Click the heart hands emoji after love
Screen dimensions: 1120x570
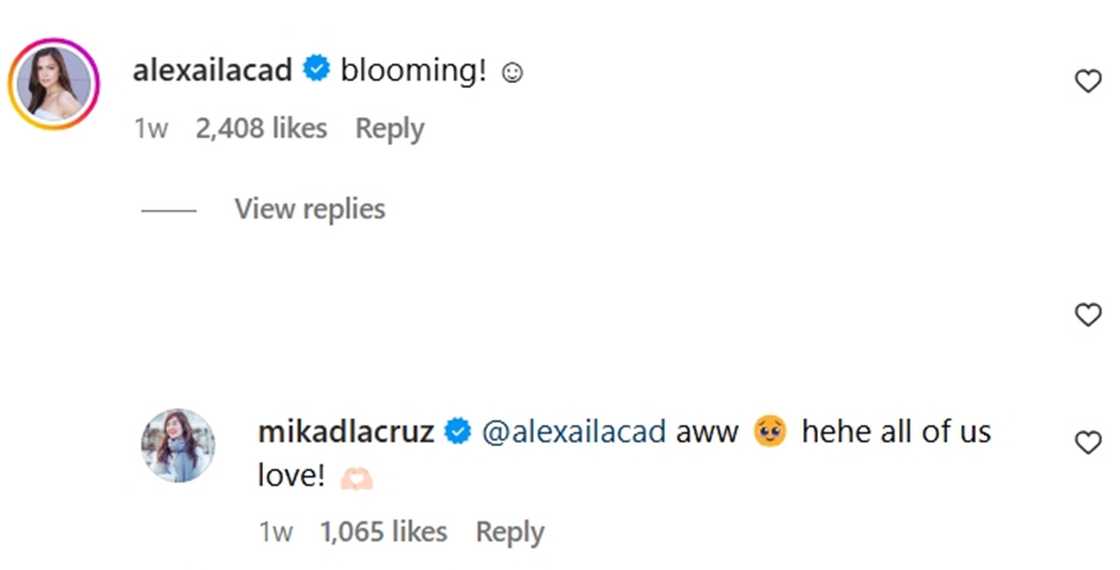(x=356, y=479)
